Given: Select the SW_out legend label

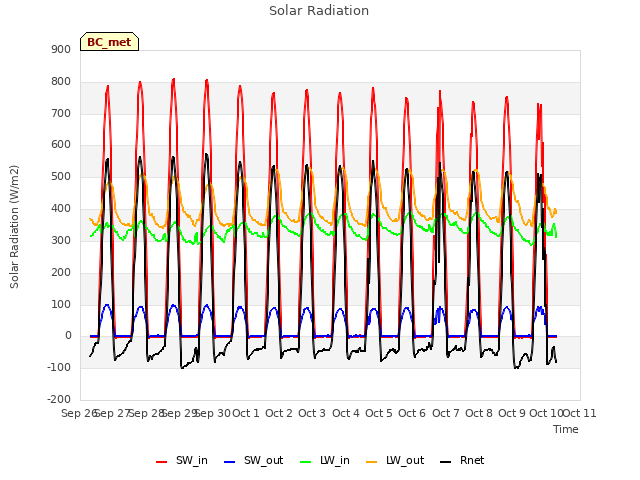Looking at the screenshot, I should click(x=263, y=460).
